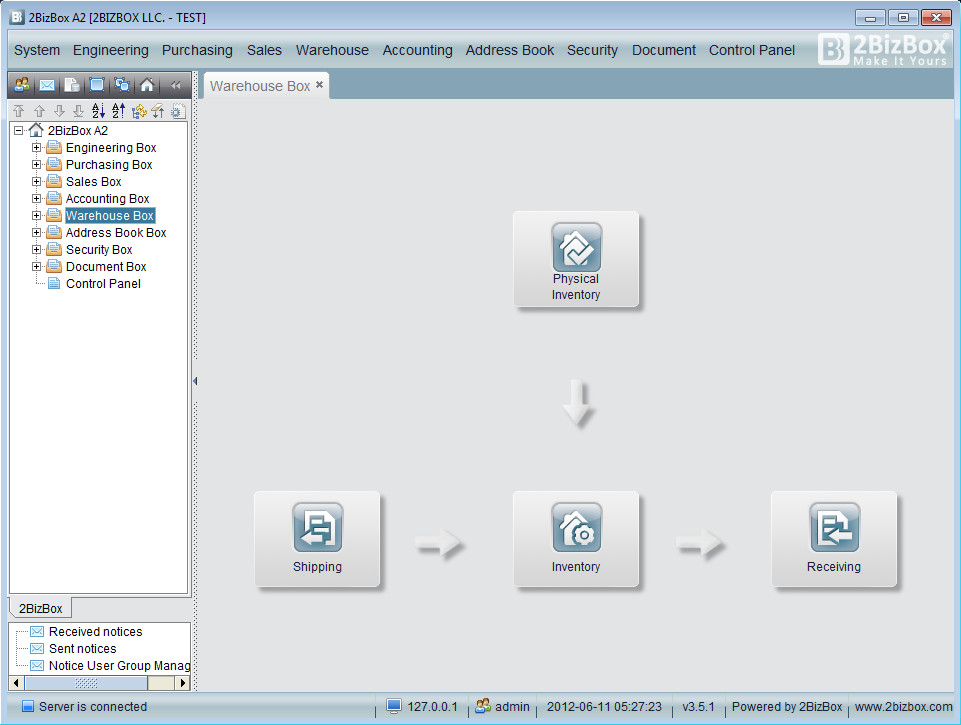Click the document with database icon
This screenshot has height=725, width=961.
[x=72, y=85]
